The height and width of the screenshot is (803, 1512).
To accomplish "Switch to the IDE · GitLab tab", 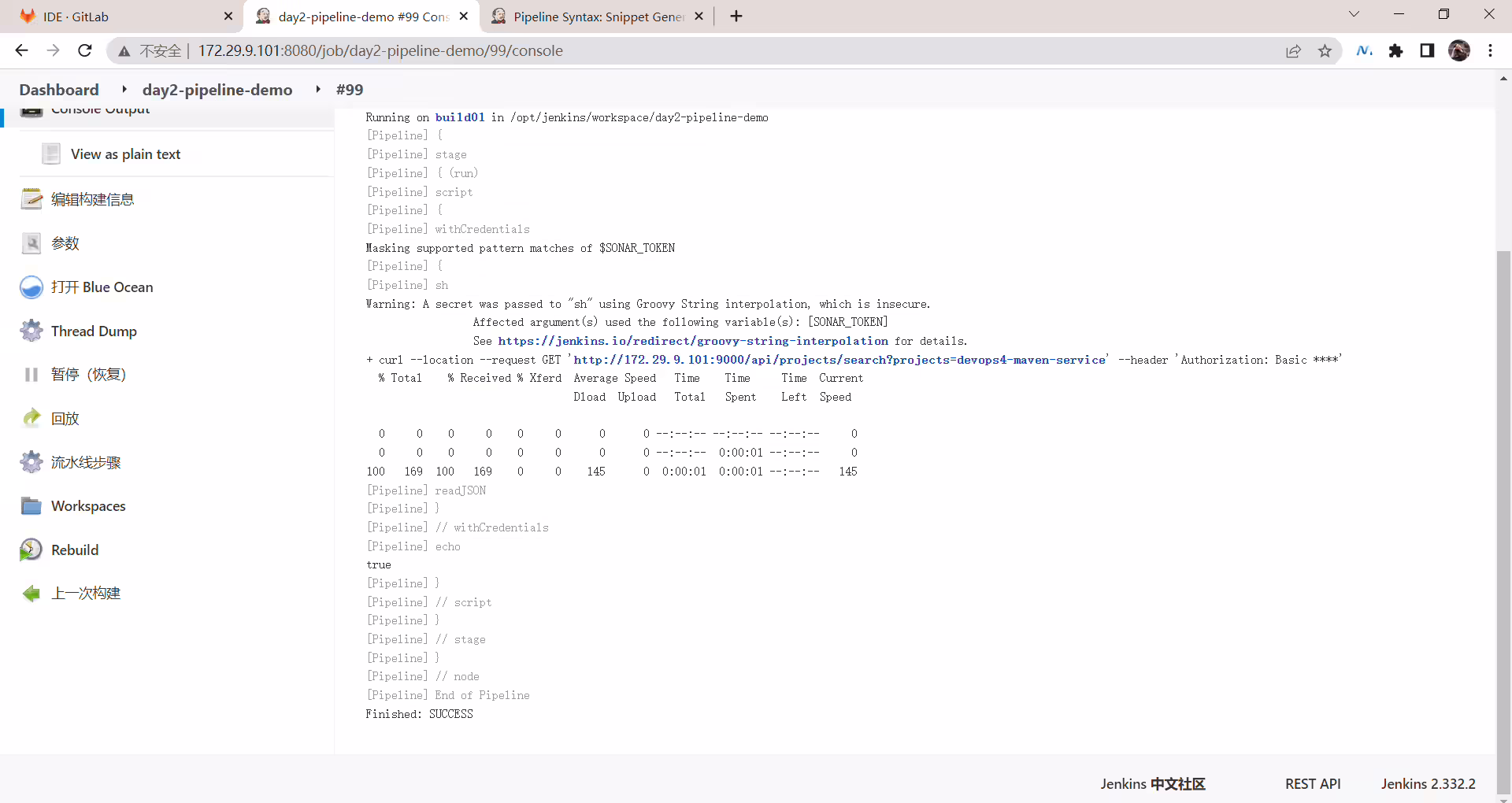I will coord(118,17).
